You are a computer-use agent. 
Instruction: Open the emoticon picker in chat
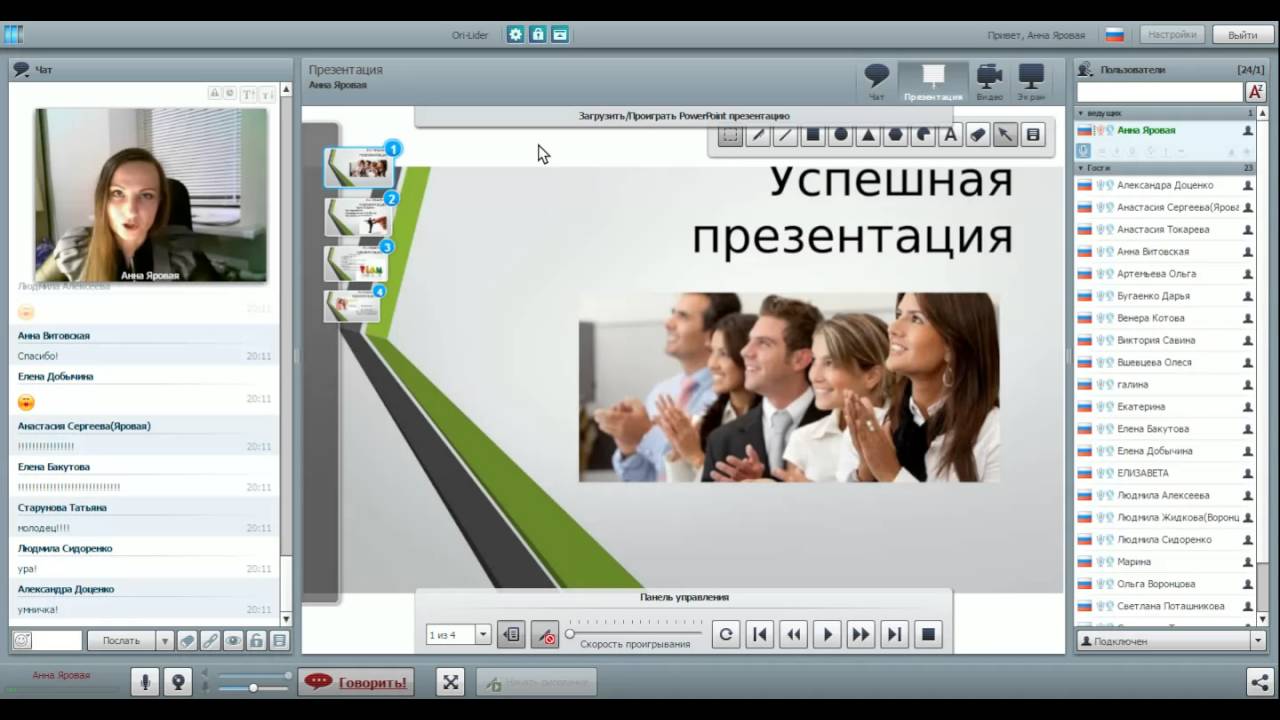pyautogui.click(x=21, y=640)
